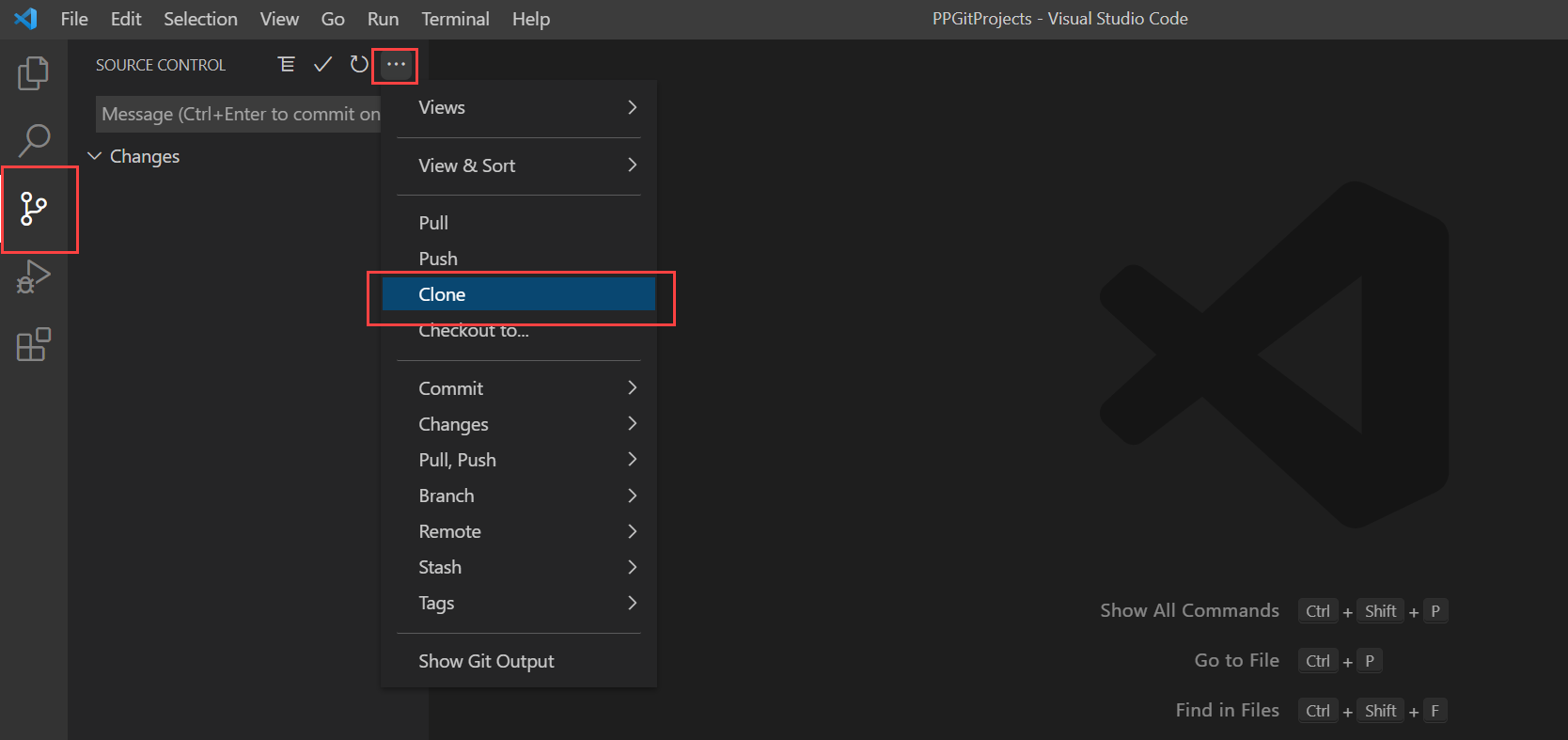Click the view as tree icon
The image size is (1568, 740).
point(287,64)
